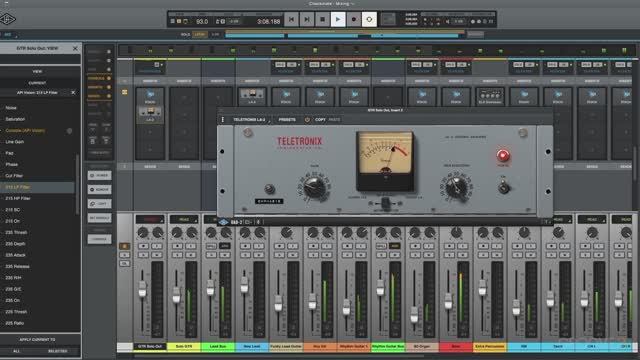Click the red power lamp on Teletronix
Screen dimensions: 640x360
tap(503, 155)
